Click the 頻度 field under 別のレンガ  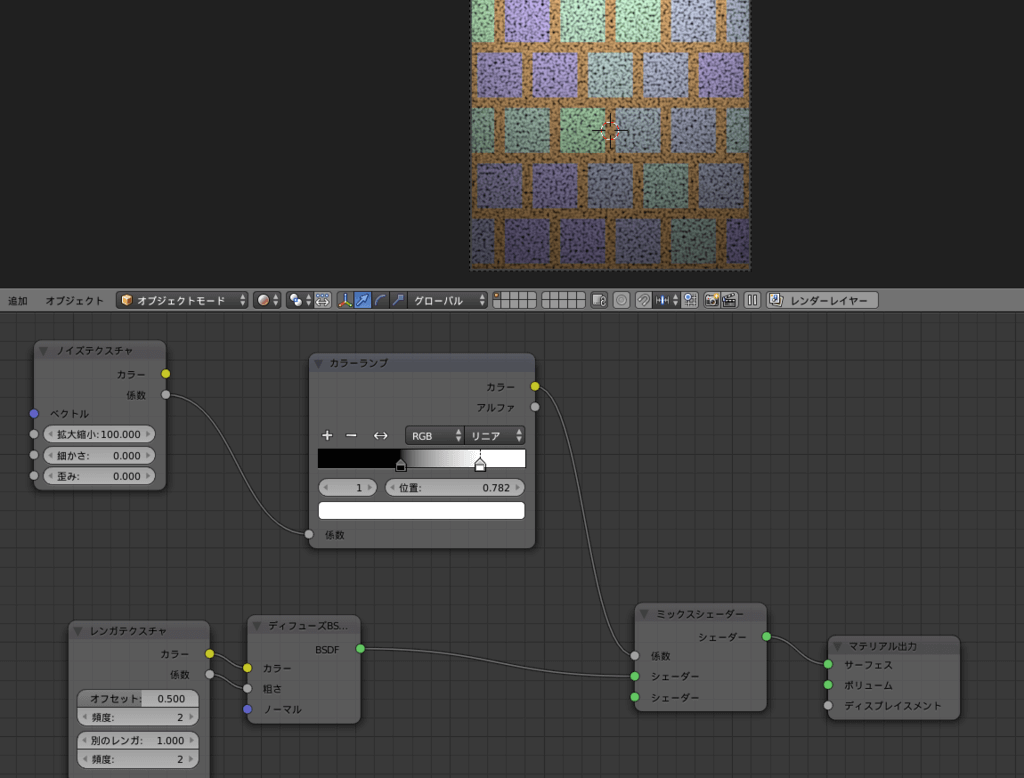point(138,759)
